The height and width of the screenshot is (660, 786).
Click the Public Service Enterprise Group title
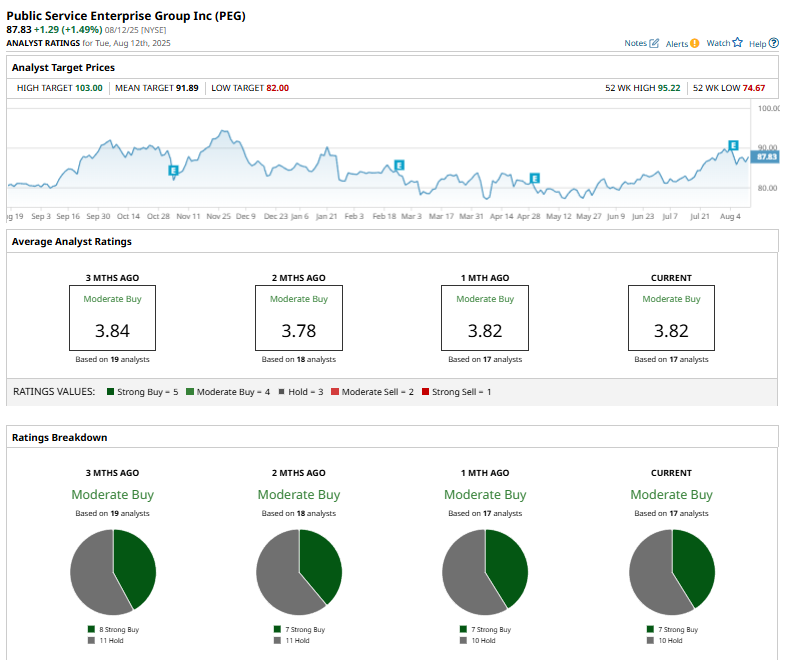126,16
